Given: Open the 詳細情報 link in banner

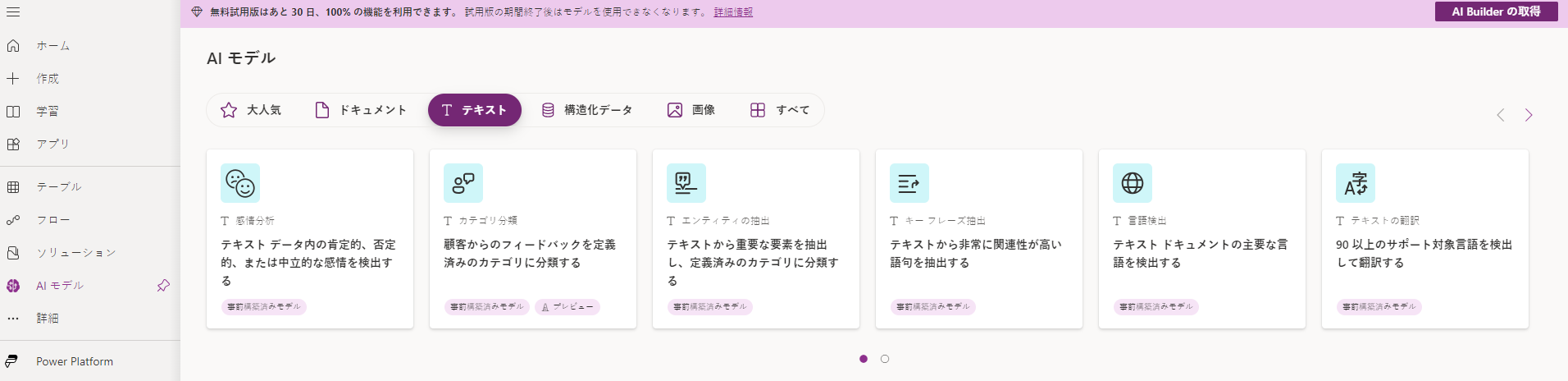Looking at the screenshot, I should tap(733, 12).
